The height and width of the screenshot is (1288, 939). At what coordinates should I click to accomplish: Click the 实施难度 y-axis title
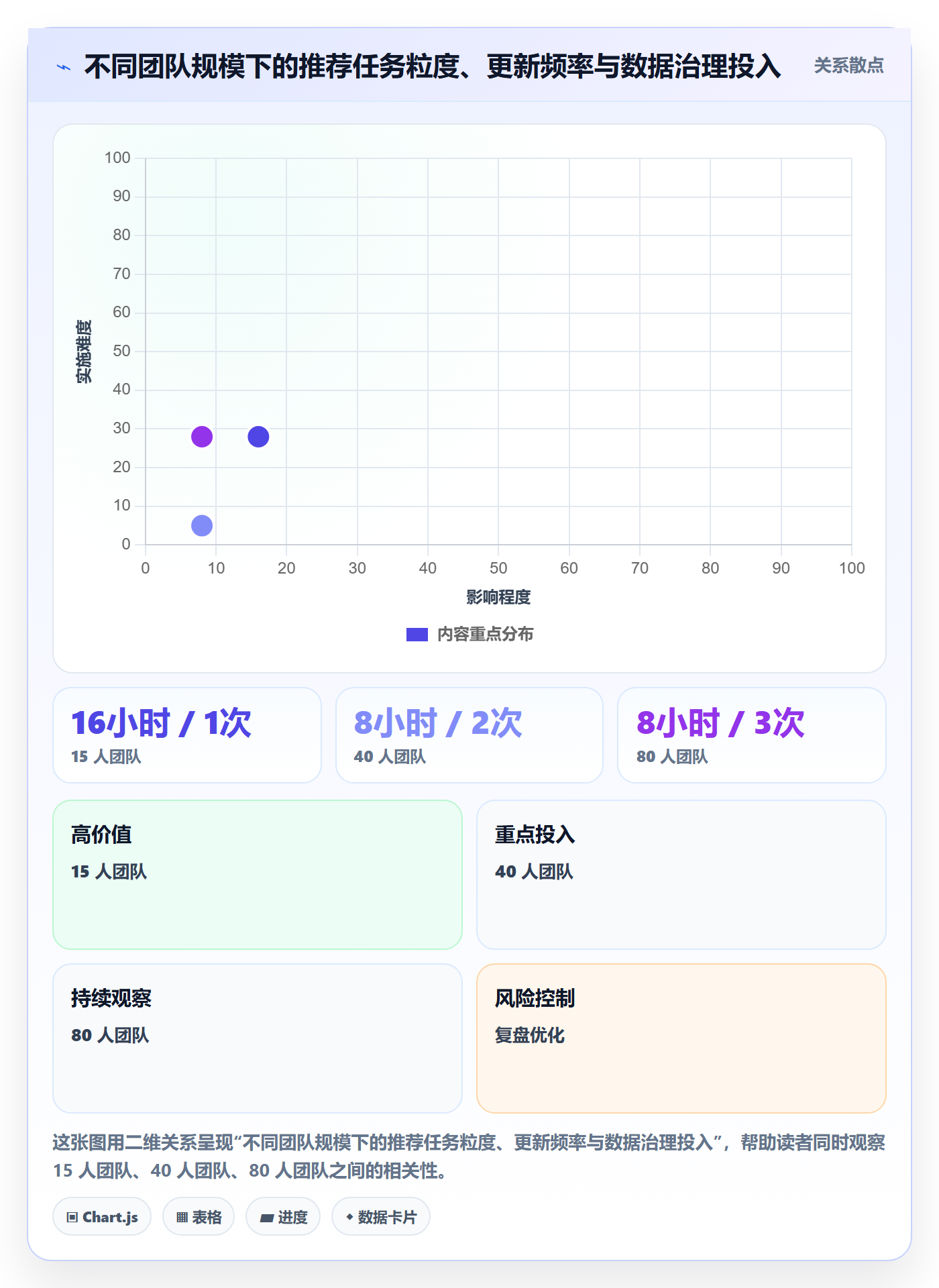[x=84, y=352]
